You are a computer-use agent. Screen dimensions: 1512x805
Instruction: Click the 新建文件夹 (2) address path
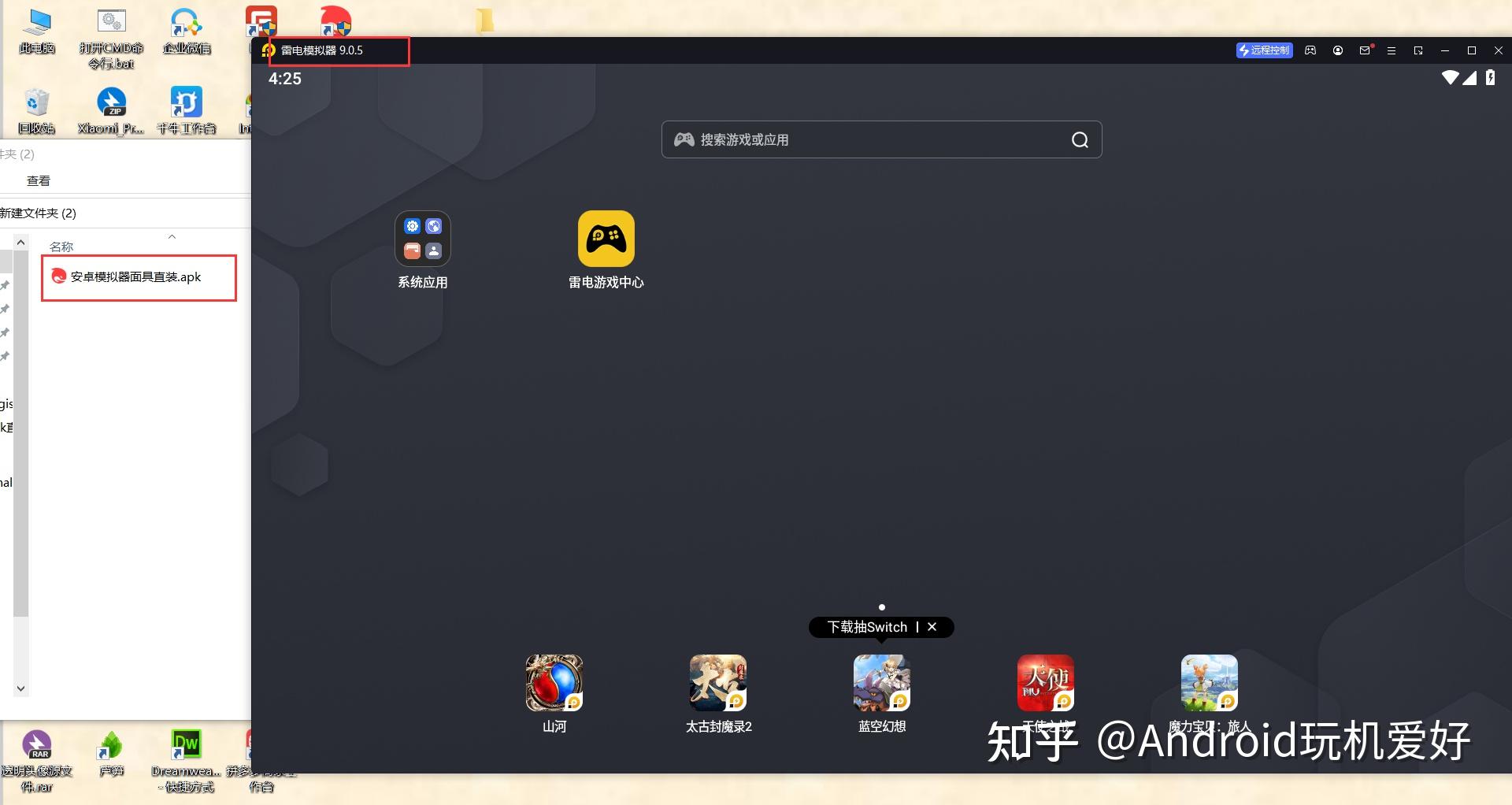point(38,213)
